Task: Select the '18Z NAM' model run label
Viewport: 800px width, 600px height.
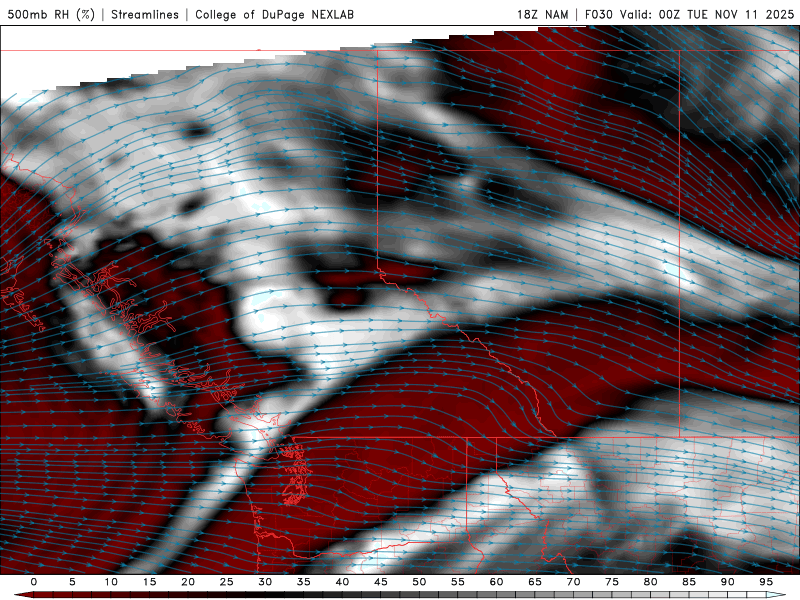Action: point(543,14)
